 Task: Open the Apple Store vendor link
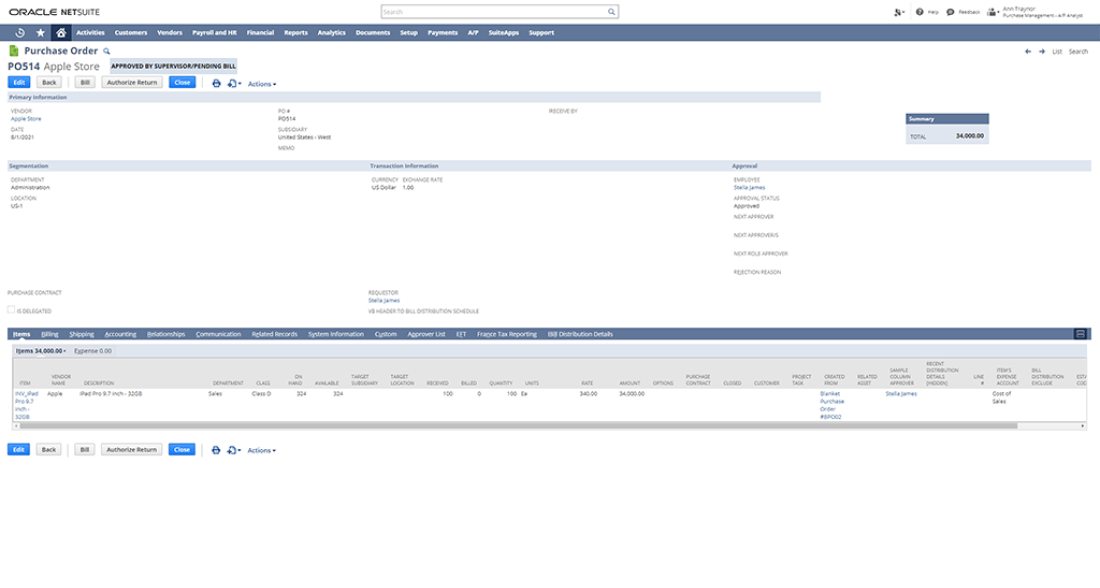[x=26, y=119]
